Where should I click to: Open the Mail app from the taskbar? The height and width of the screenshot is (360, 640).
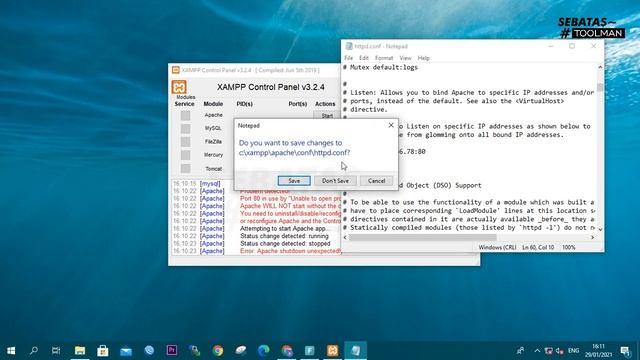126,350
